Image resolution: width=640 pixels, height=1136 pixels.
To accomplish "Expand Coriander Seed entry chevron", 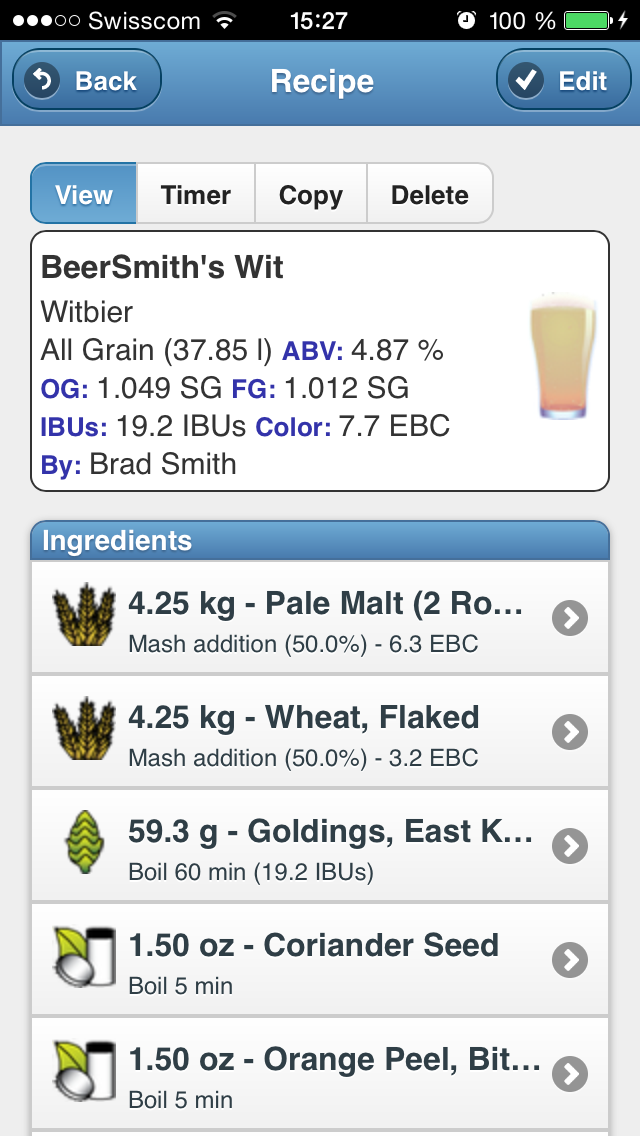I will coord(570,961).
